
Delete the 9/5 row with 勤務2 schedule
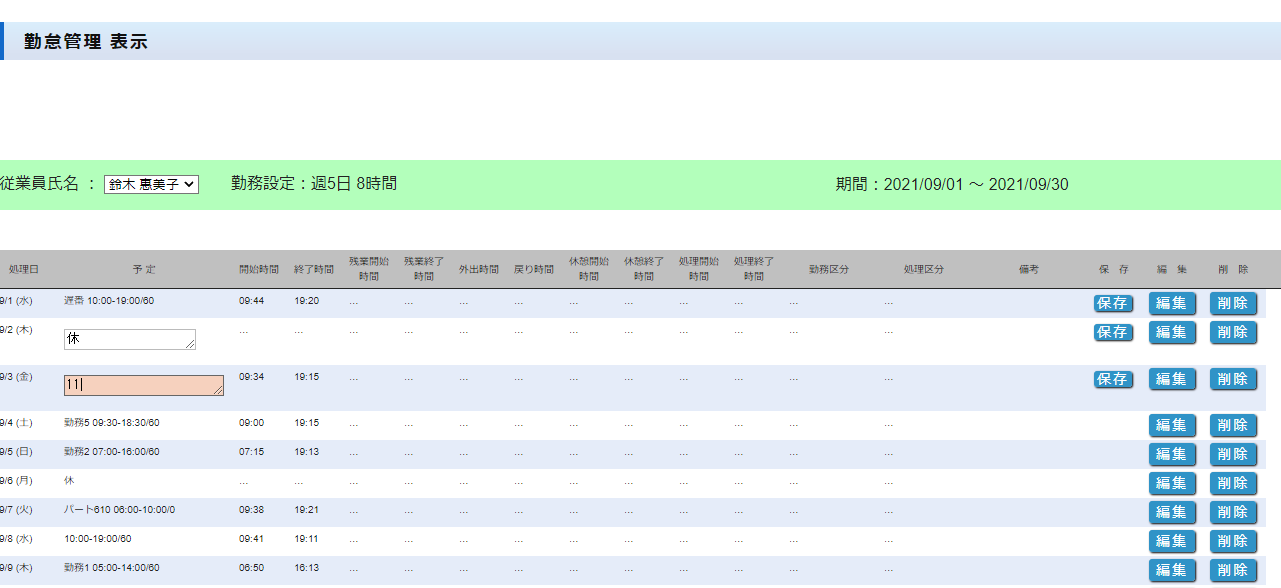click(x=1233, y=454)
